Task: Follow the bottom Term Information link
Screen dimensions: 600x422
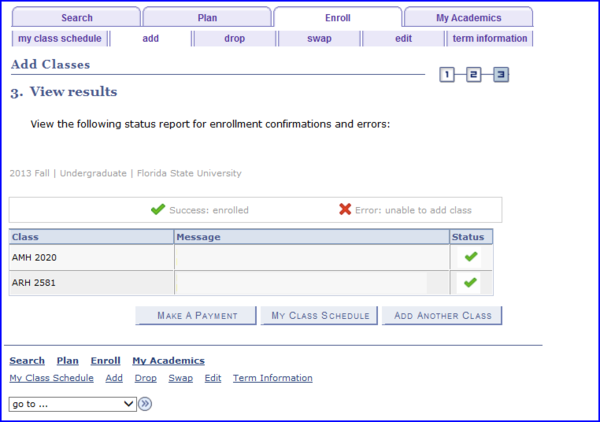Action: [x=273, y=378]
